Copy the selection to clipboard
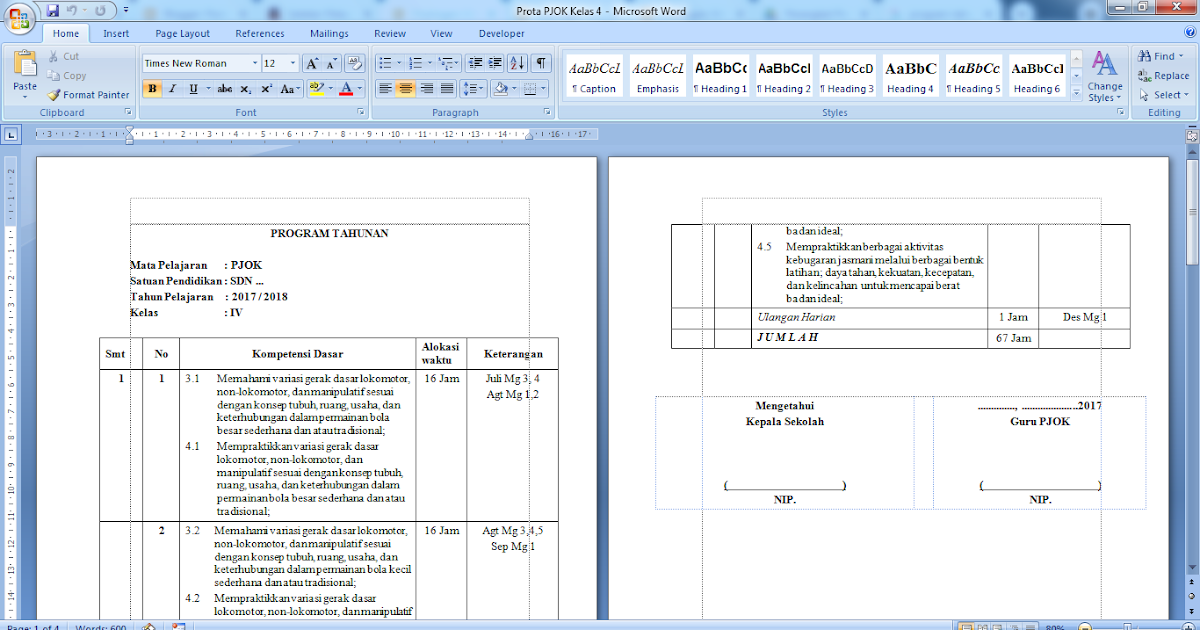This screenshot has height=630, width=1200. click(66, 75)
